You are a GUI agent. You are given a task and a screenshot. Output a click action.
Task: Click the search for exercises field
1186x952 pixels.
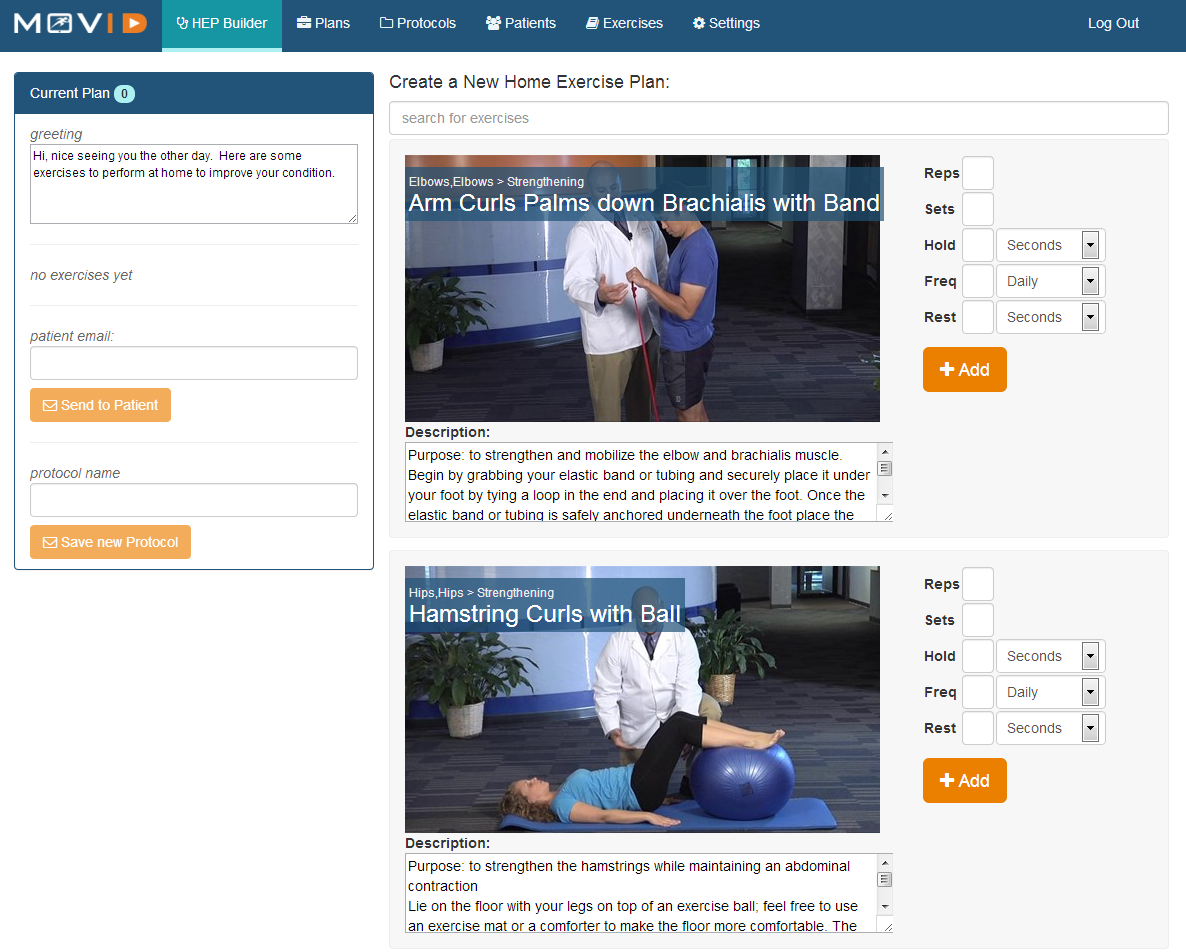tap(778, 118)
